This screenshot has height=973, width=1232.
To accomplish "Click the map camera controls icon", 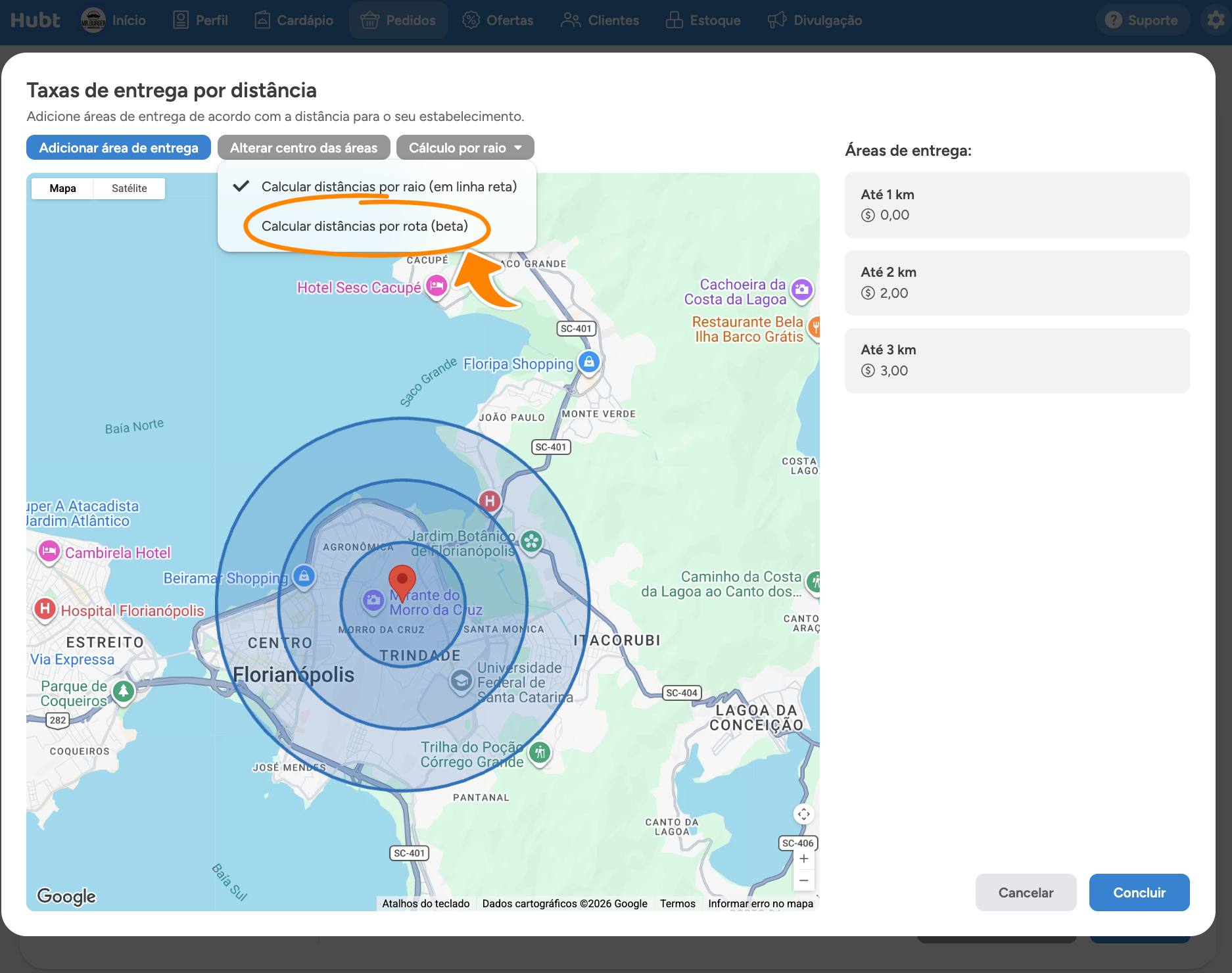I will 803,814.
